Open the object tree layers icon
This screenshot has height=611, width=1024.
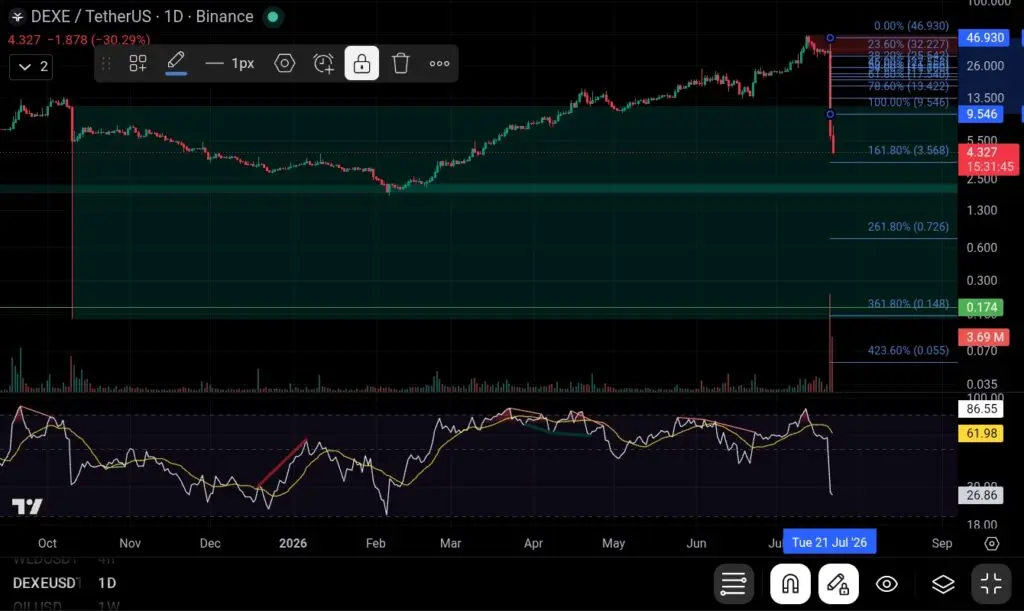(x=943, y=584)
